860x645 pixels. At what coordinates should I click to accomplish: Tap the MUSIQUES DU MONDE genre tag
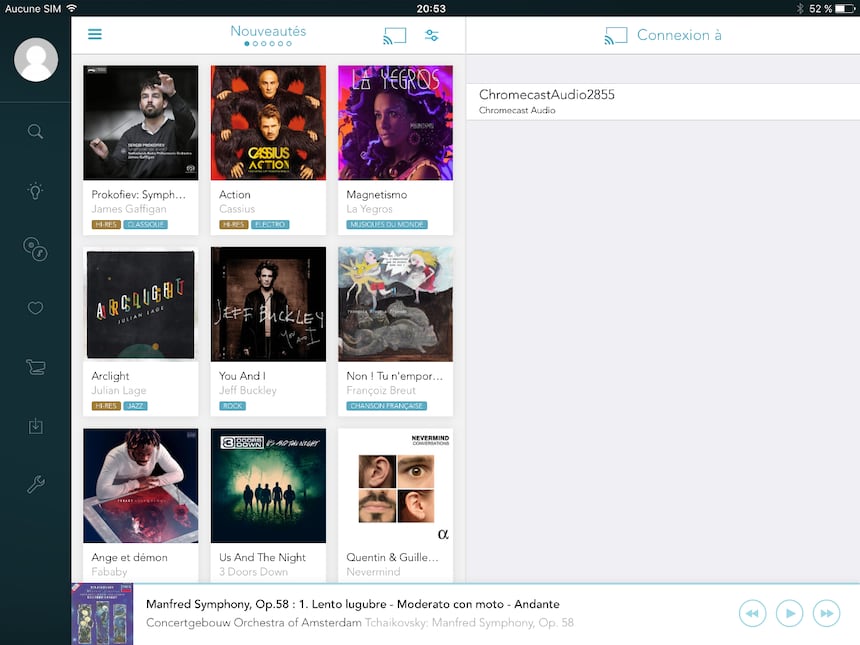(387, 224)
